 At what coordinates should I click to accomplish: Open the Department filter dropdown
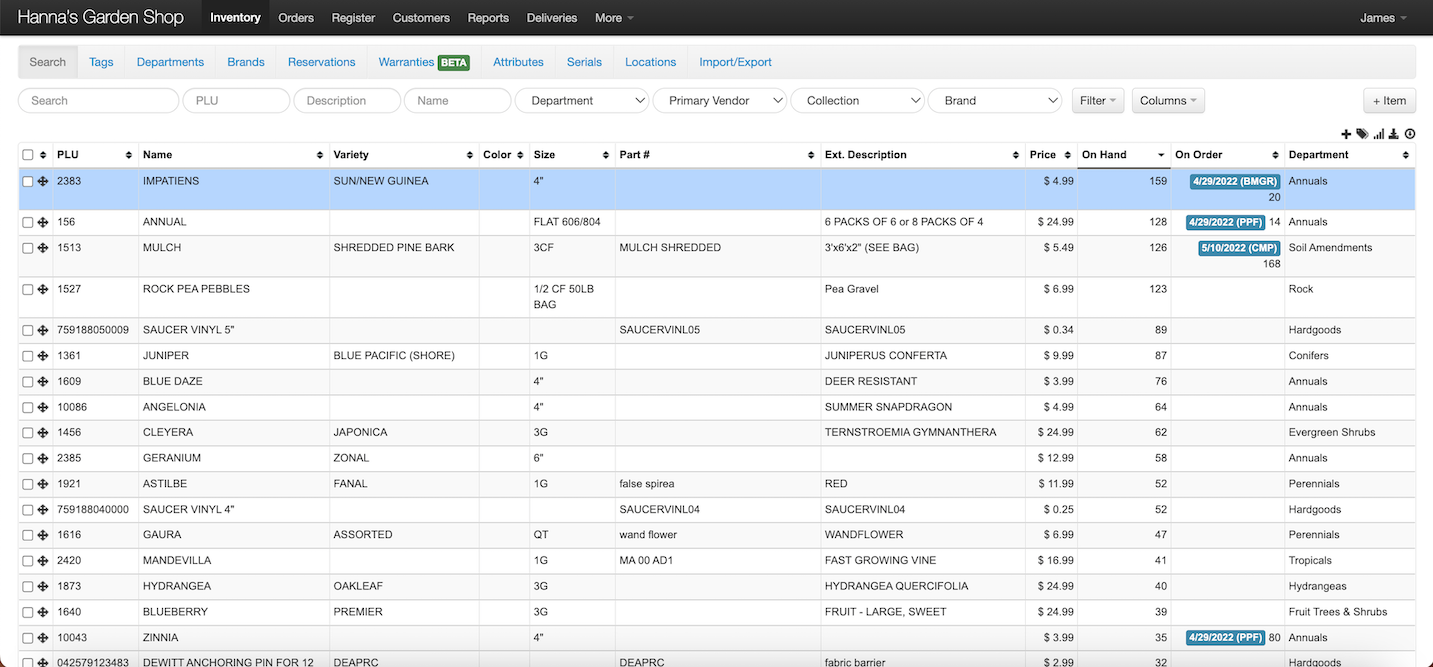coord(581,101)
